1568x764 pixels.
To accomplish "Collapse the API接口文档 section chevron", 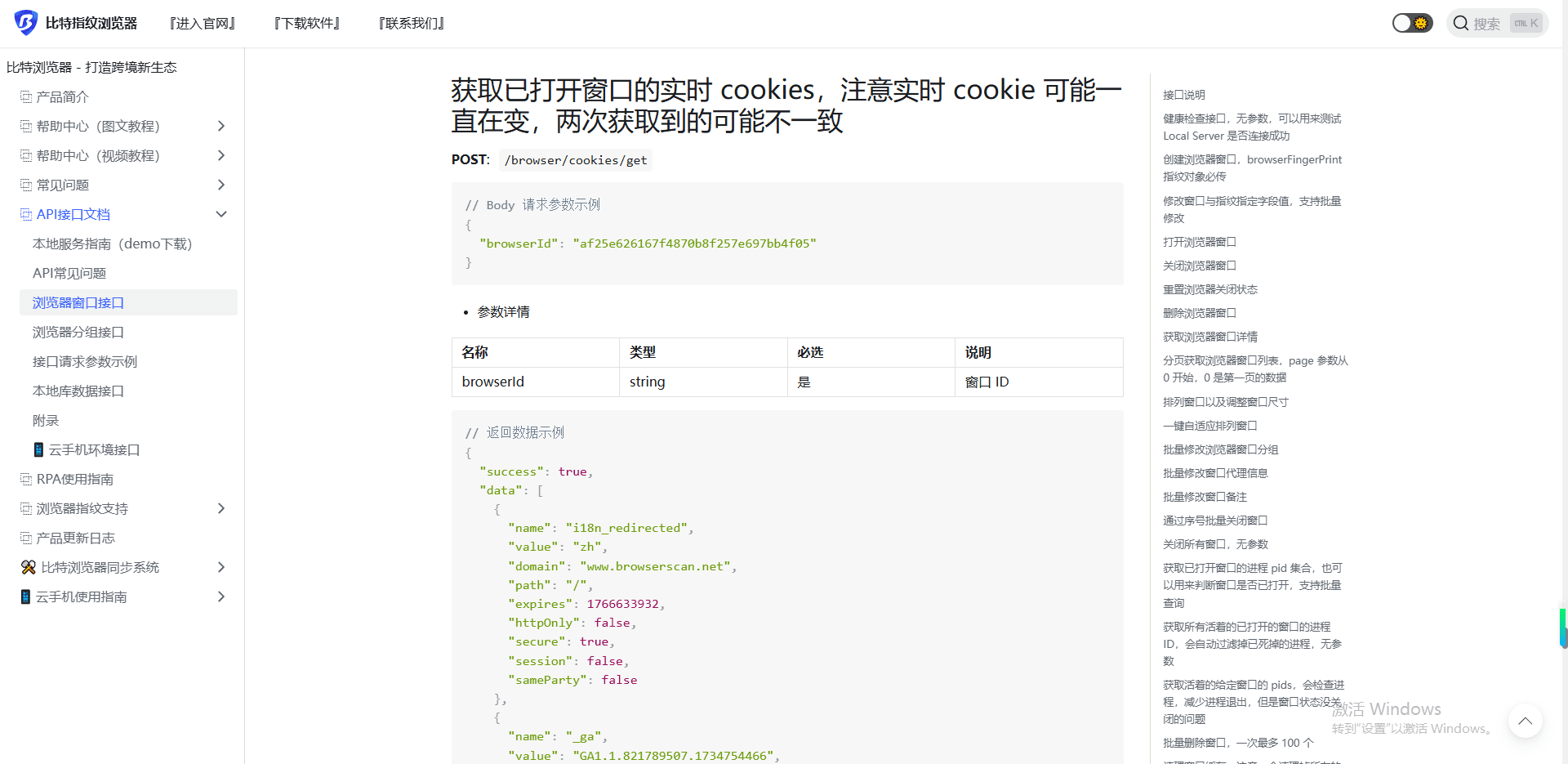I will coord(220,214).
